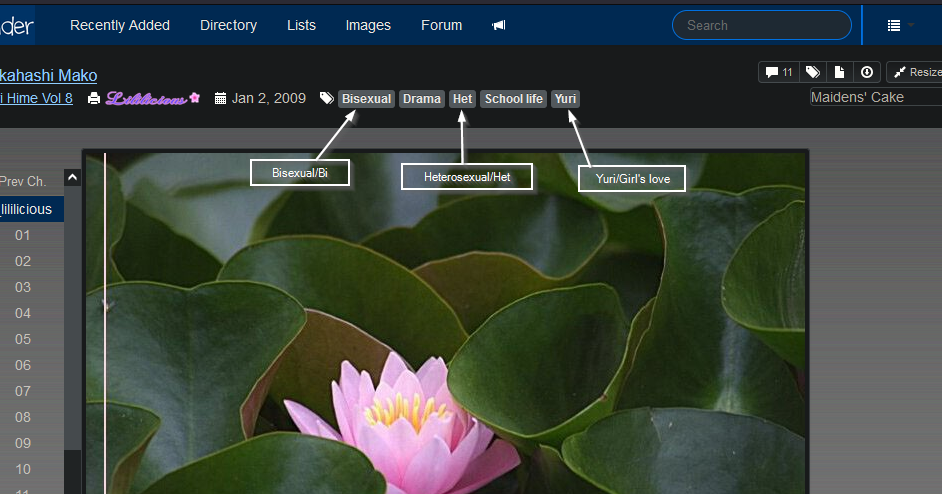This screenshot has width=942, height=494.
Task: Go to the Directory page
Action: click(228, 25)
